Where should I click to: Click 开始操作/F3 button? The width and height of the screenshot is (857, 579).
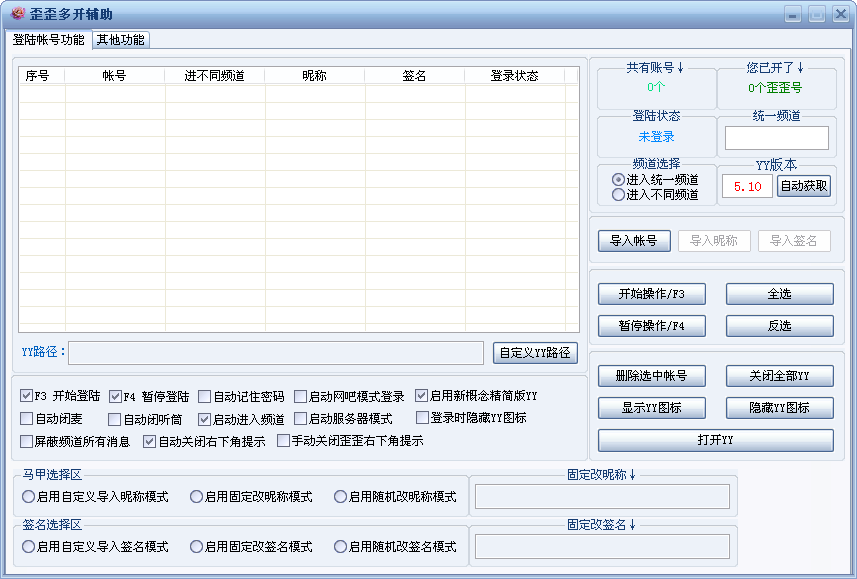(x=651, y=294)
